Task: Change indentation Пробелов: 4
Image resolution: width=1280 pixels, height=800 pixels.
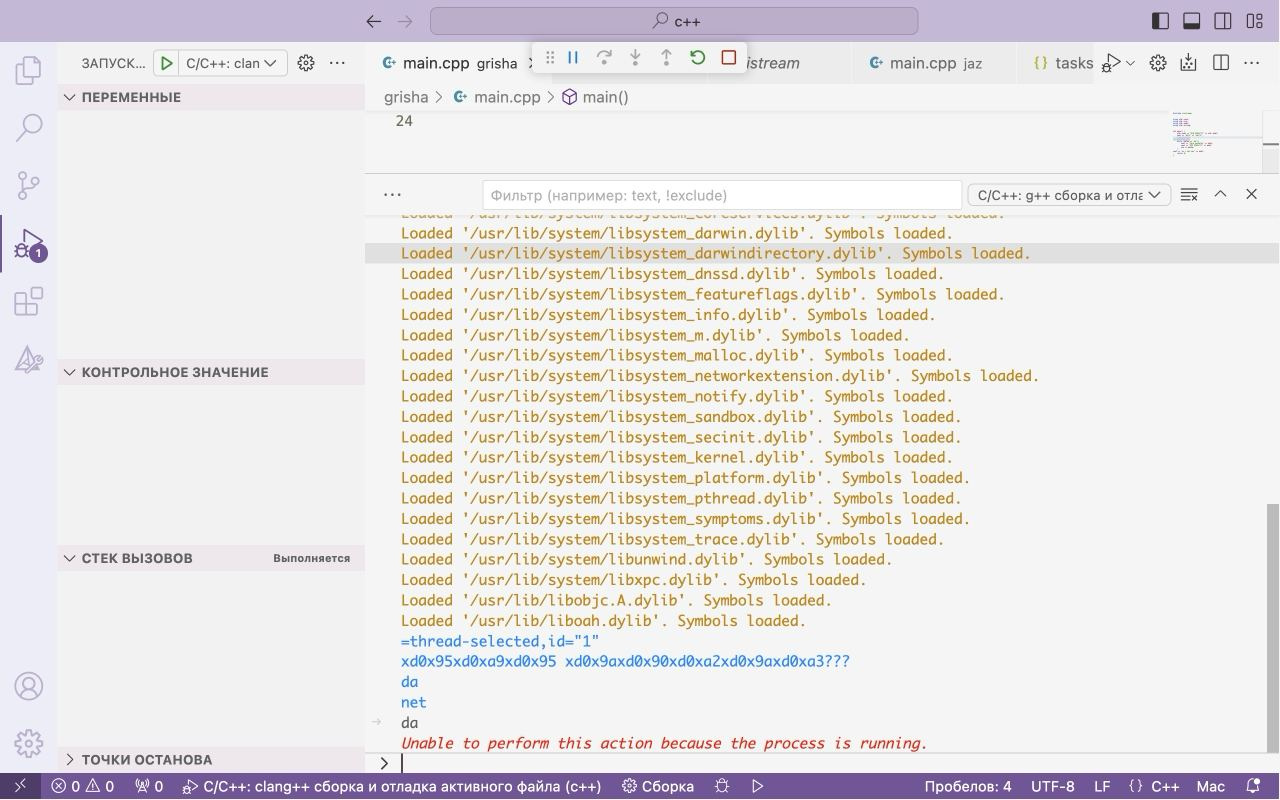Action: click(x=968, y=786)
